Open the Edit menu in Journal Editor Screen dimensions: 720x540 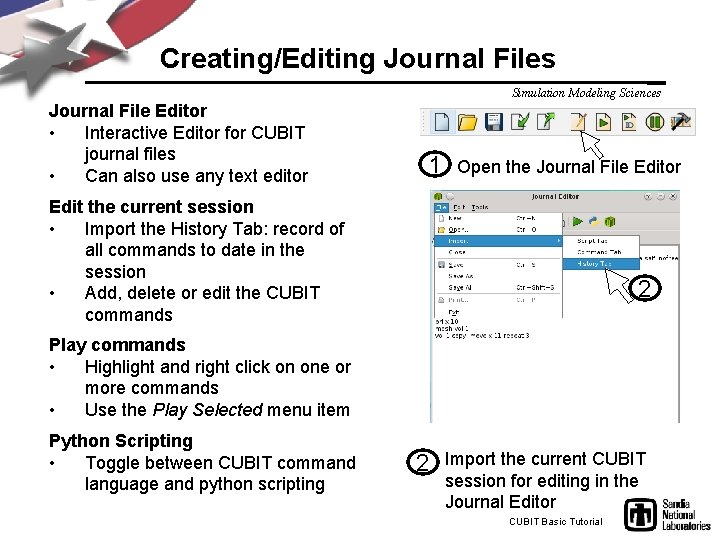(459, 208)
